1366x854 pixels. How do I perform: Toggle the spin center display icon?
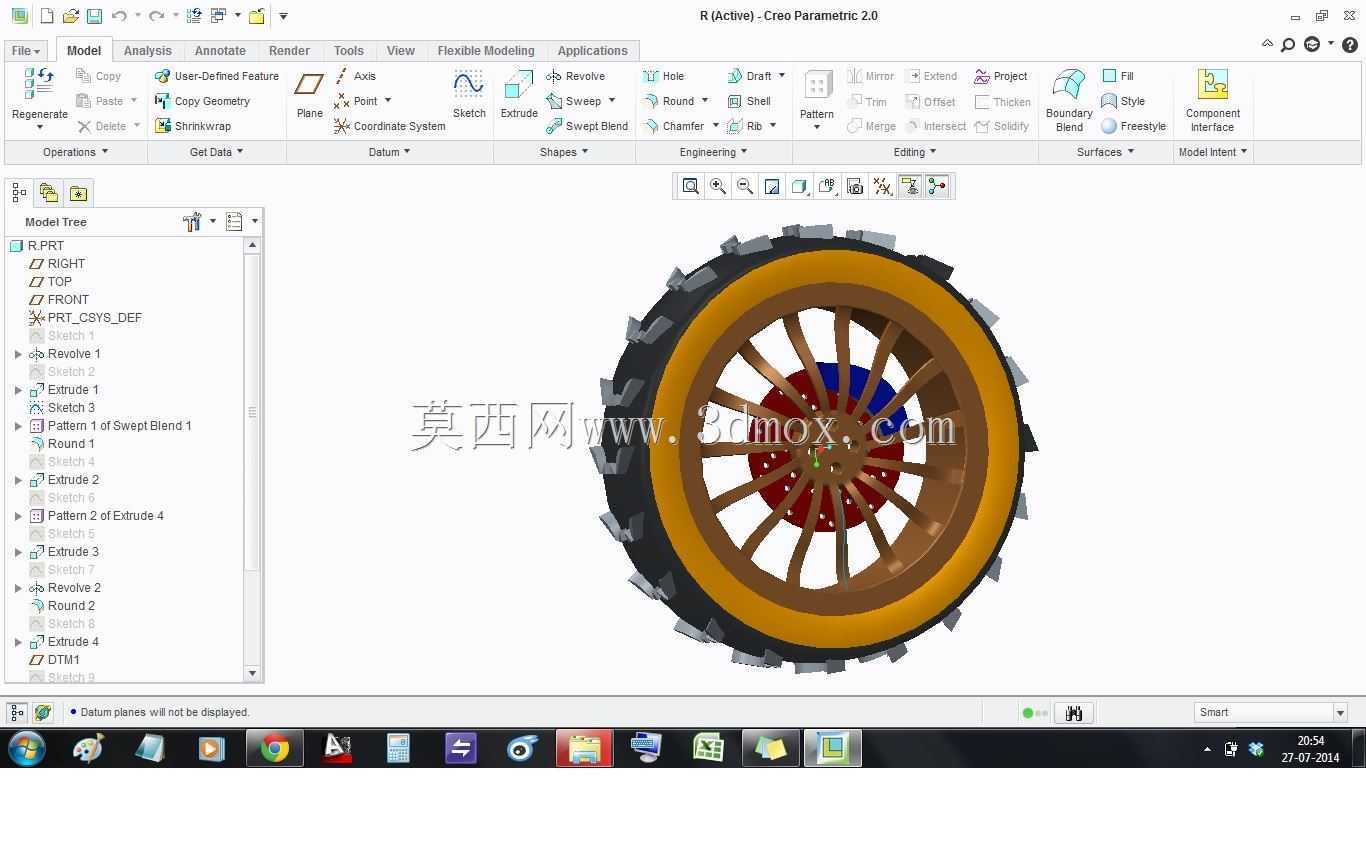point(937,186)
